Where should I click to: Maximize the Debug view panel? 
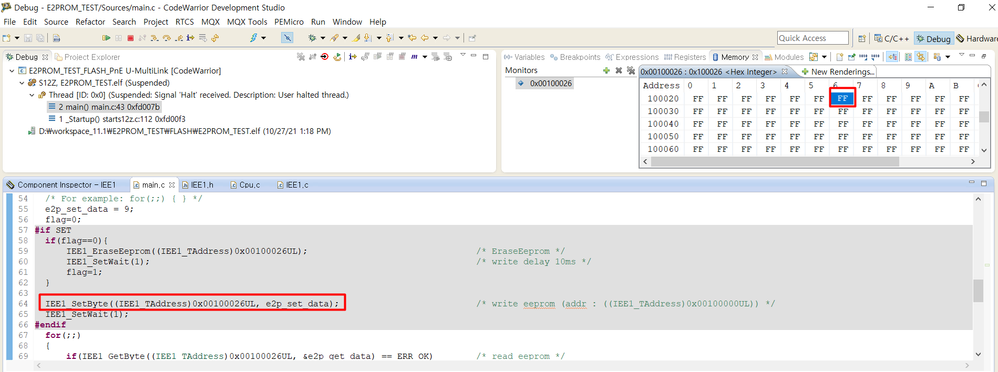click(485, 57)
